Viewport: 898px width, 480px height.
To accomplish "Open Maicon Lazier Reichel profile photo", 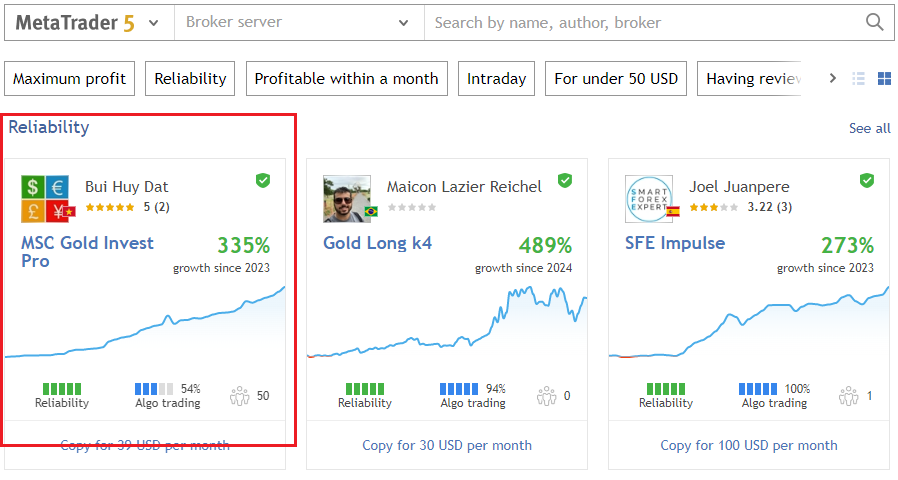I will pyautogui.click(x=347, y=199).
